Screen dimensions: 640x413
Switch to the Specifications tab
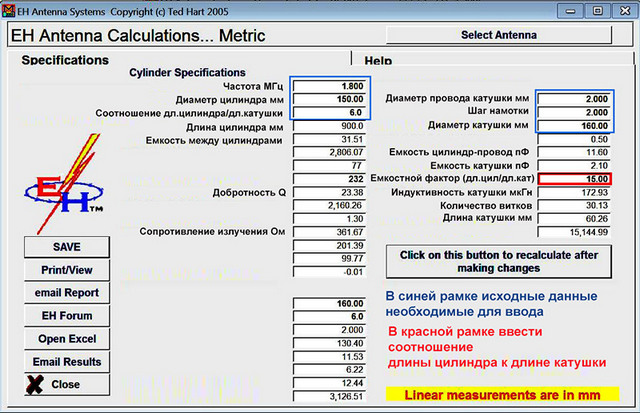pos(65,60)
